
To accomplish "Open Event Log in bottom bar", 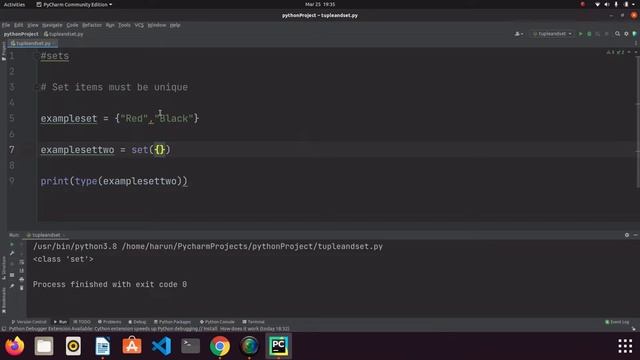I will tap(617, 322).
